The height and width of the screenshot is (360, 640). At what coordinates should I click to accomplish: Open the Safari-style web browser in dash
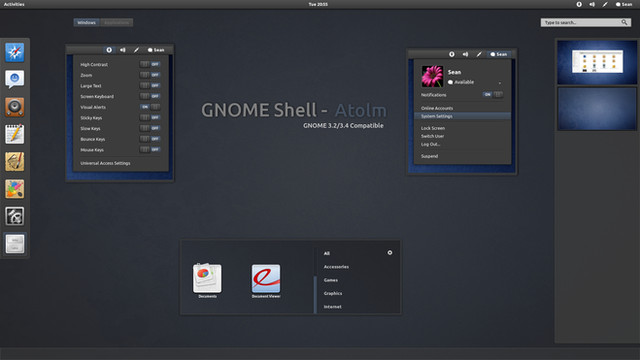coord(15,52)
